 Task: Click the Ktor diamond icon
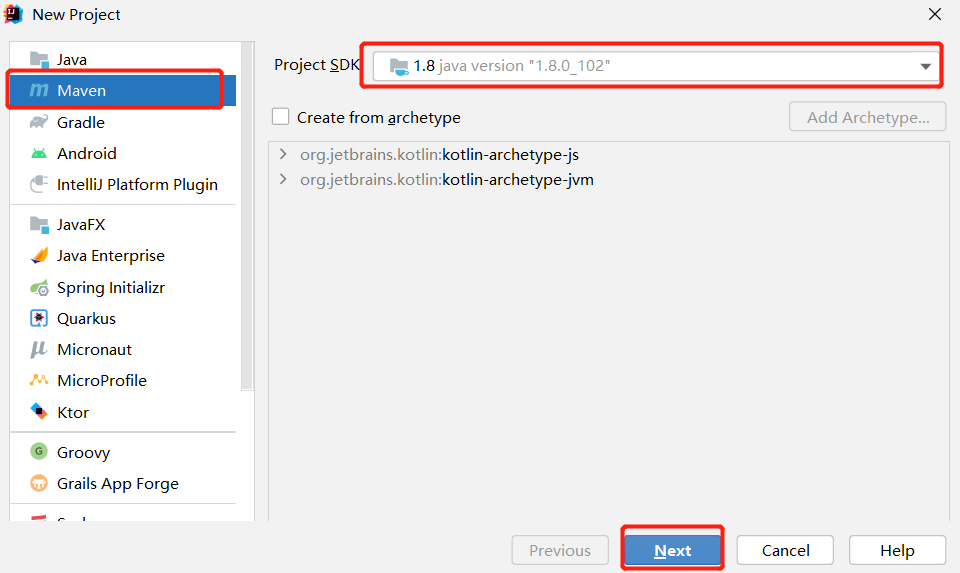(x=39, y=411)
